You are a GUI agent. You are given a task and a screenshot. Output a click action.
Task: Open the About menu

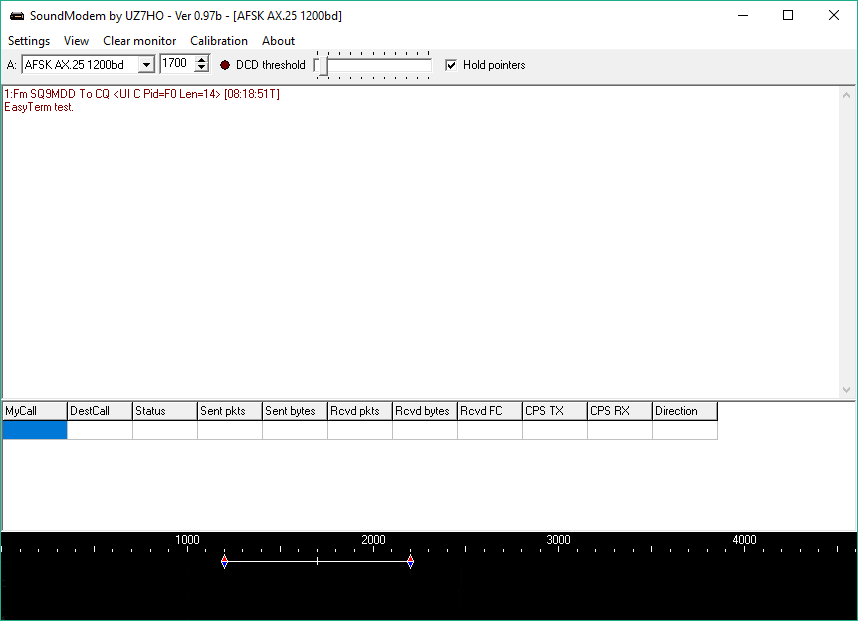pos(278,41)
